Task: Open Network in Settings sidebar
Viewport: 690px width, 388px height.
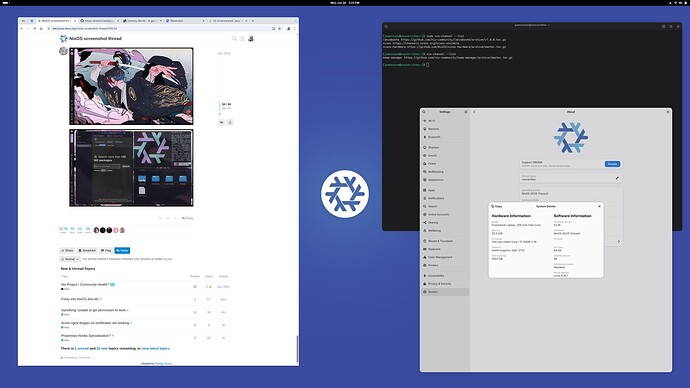Action: pyautogui.click(x=445, y=129)
